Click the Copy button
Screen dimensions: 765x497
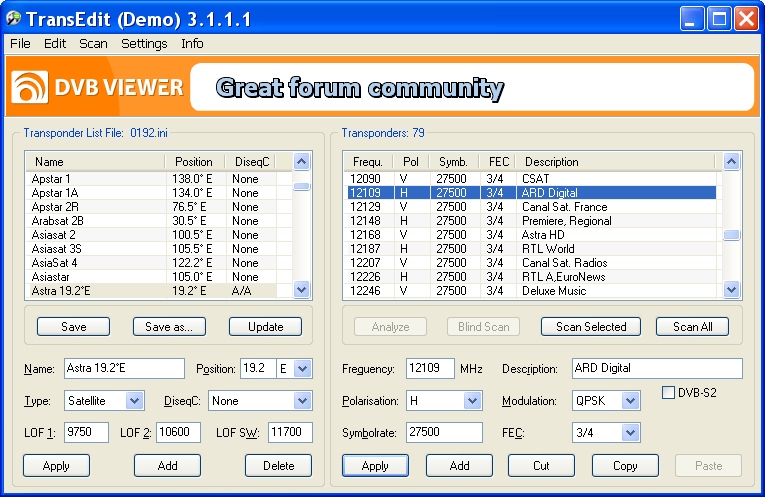click(x=625, y=466)
